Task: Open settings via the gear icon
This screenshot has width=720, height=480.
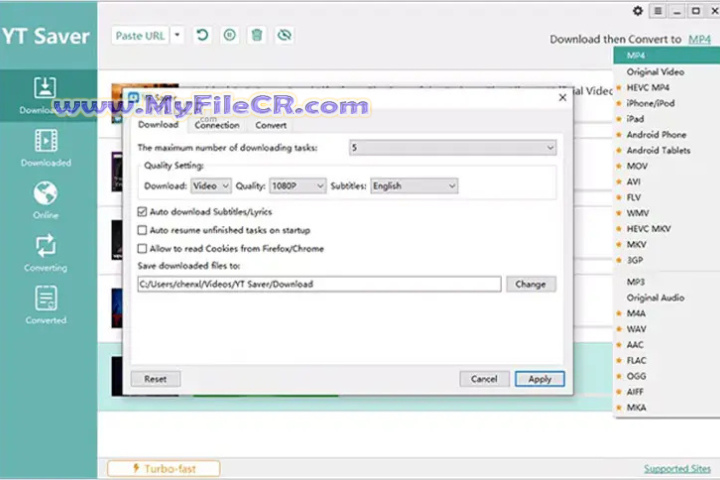Action: tap(638, 11)
